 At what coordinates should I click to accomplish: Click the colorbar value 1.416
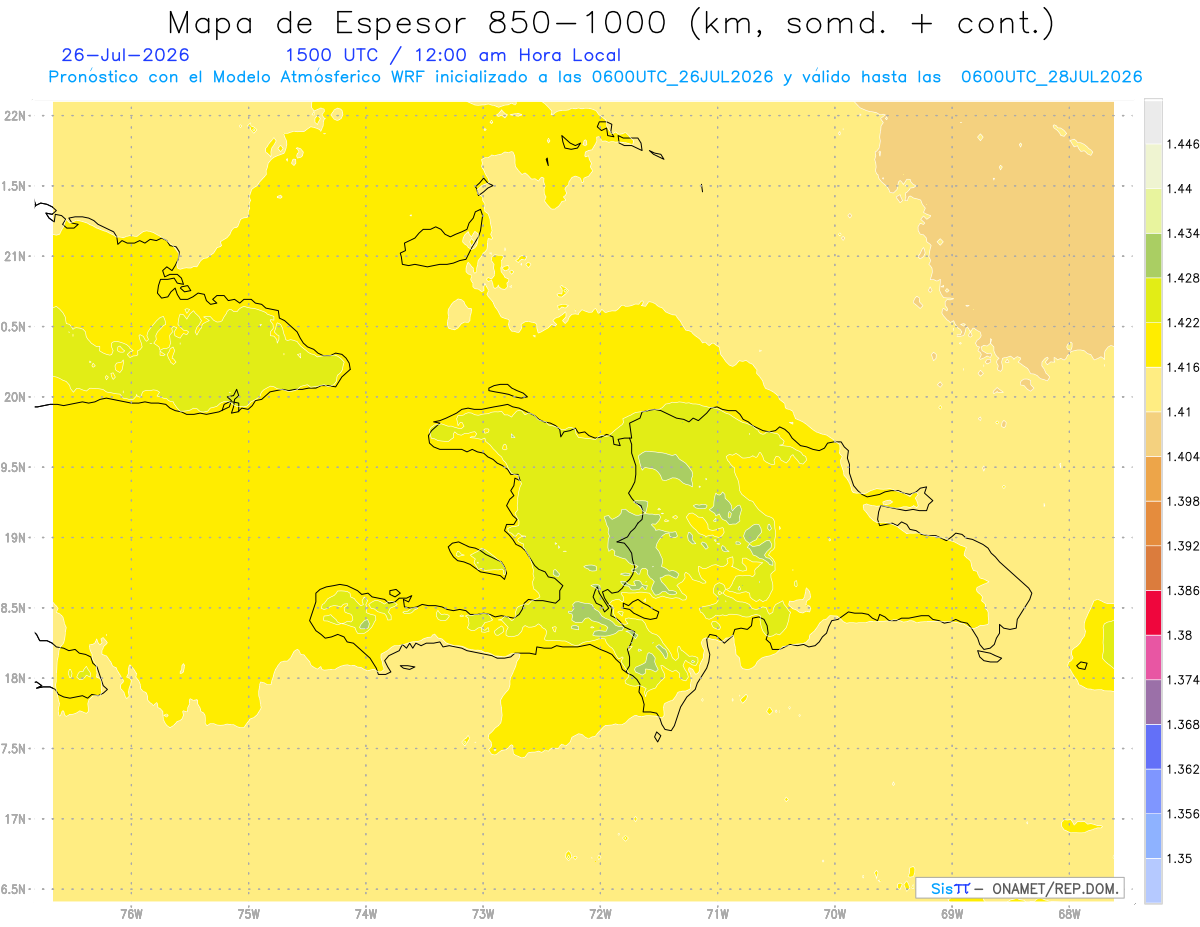click(x=1184, y=367)
